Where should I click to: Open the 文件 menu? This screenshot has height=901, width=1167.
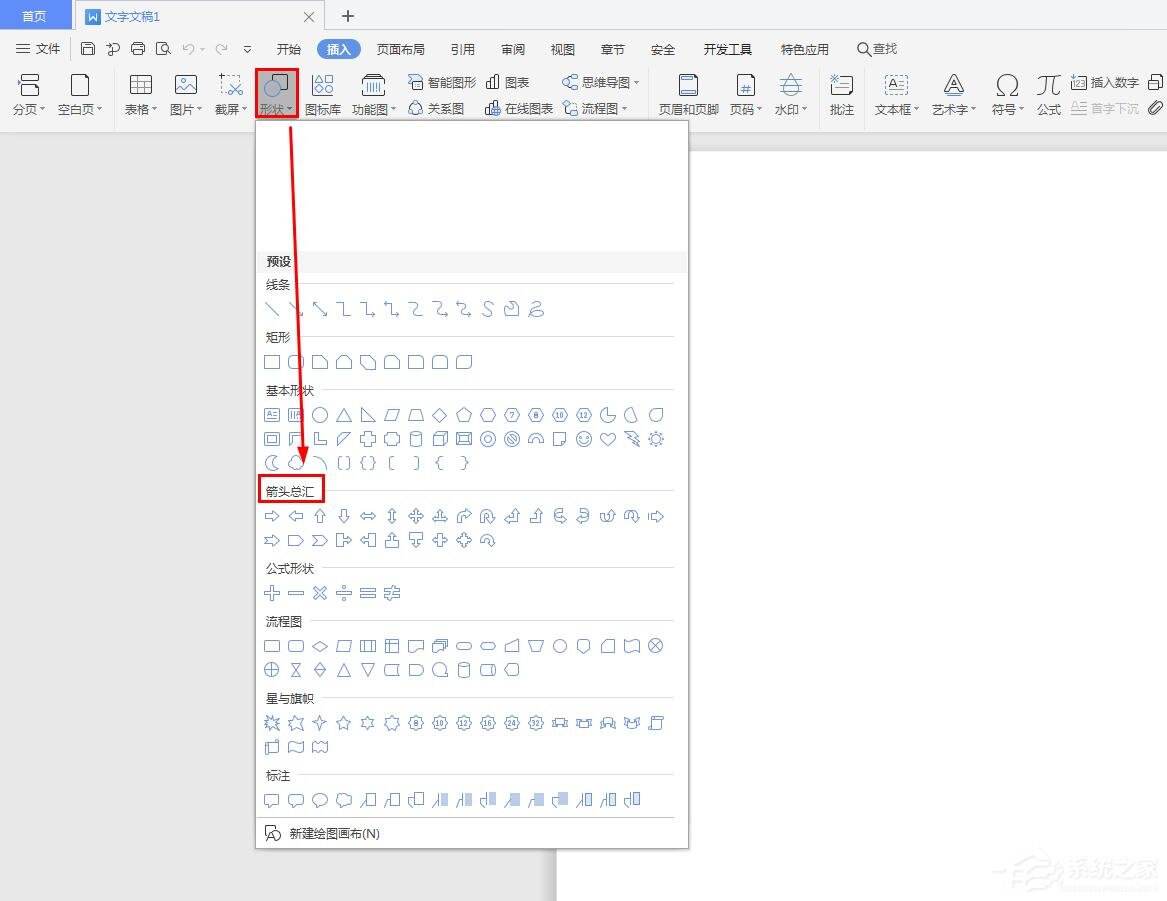(x=39, y=48)
